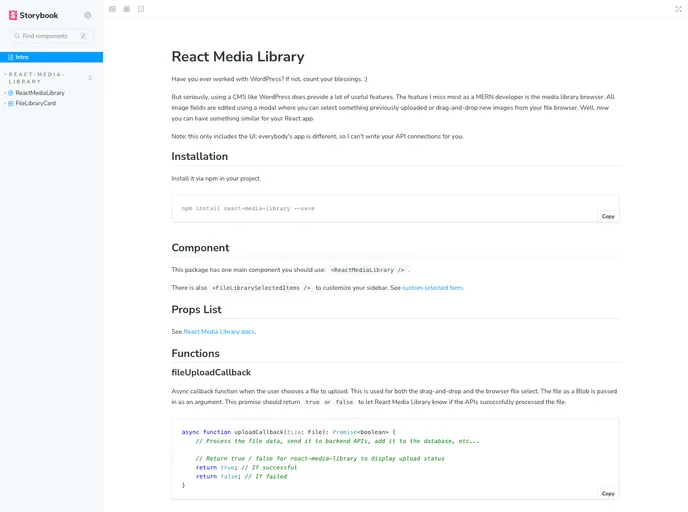Click the 'async function uploadCallback' code line

tap(289, 432)
